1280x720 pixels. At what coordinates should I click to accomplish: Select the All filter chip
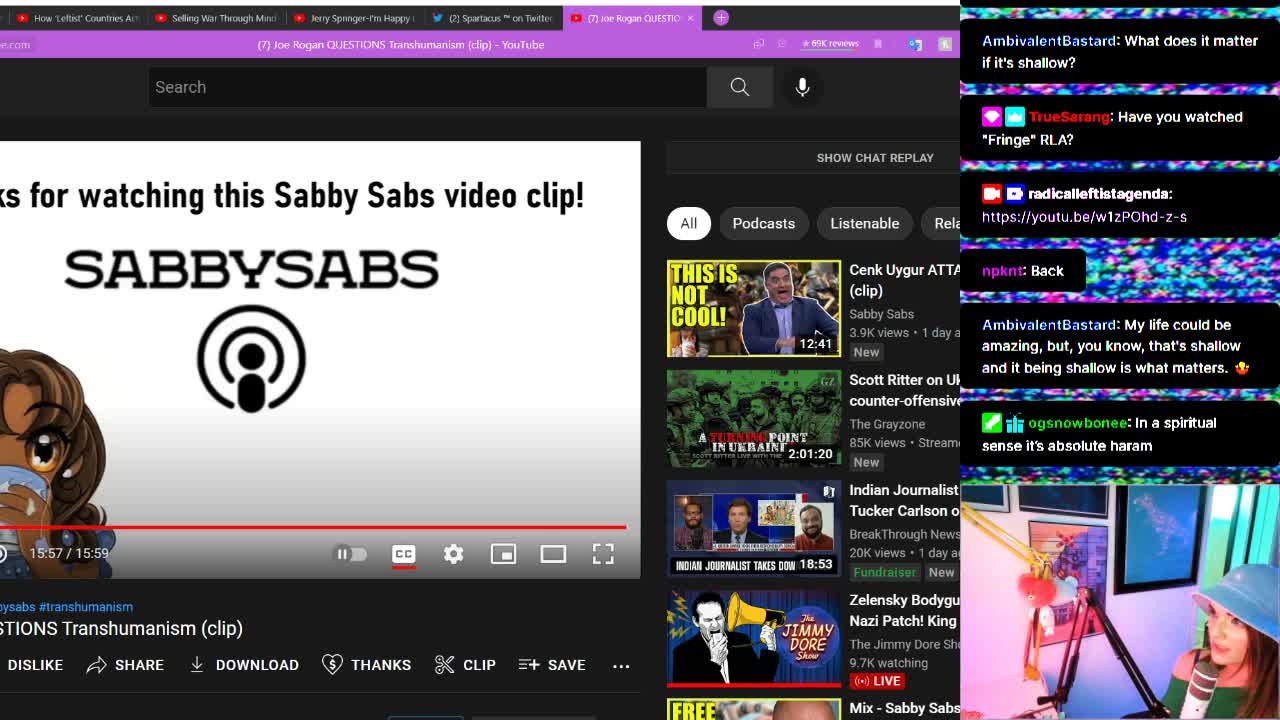pyautogui.click(x=689, y=223)
